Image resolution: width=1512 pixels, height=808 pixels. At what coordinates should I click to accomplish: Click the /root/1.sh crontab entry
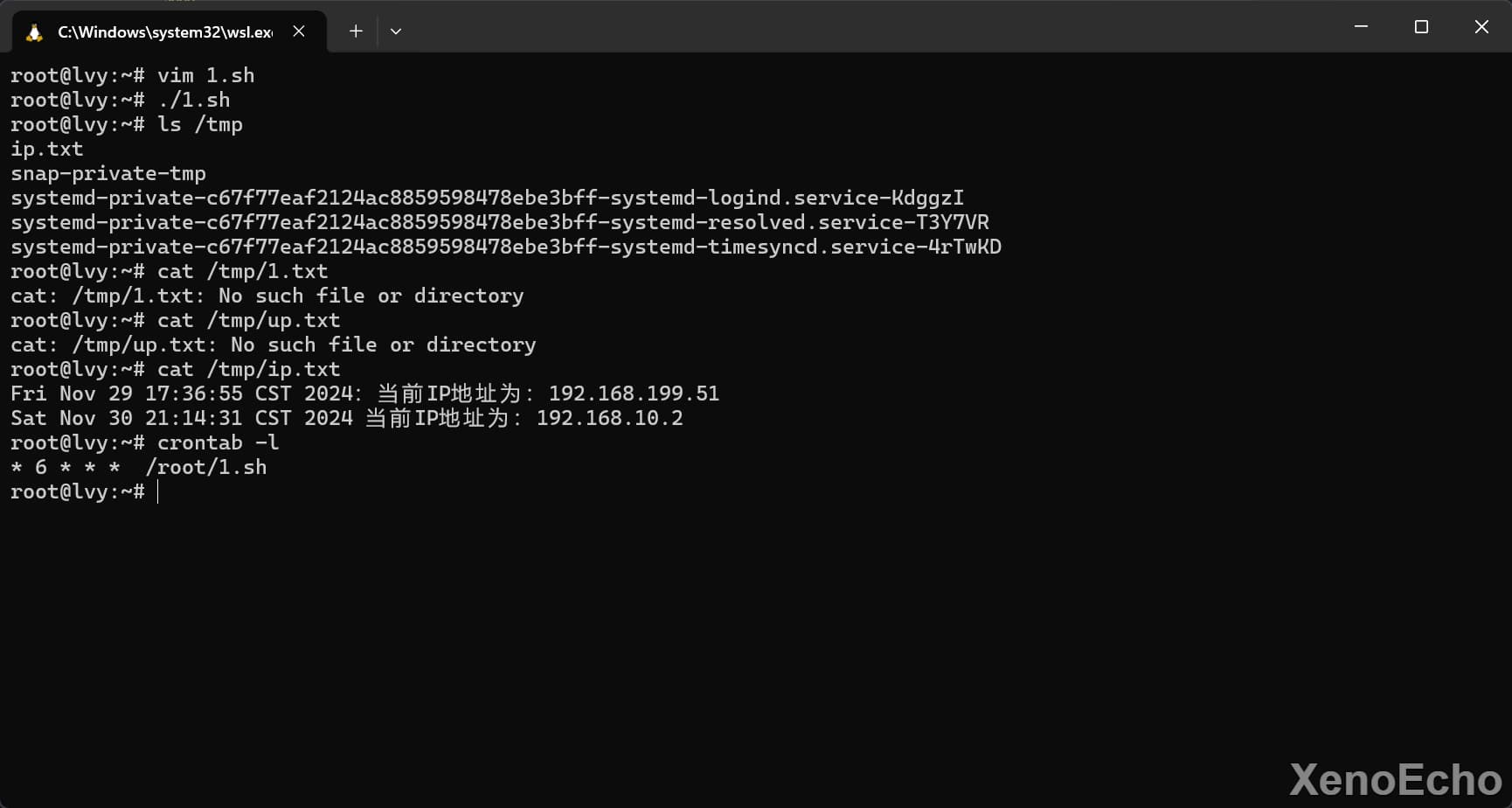click(206, 468)
